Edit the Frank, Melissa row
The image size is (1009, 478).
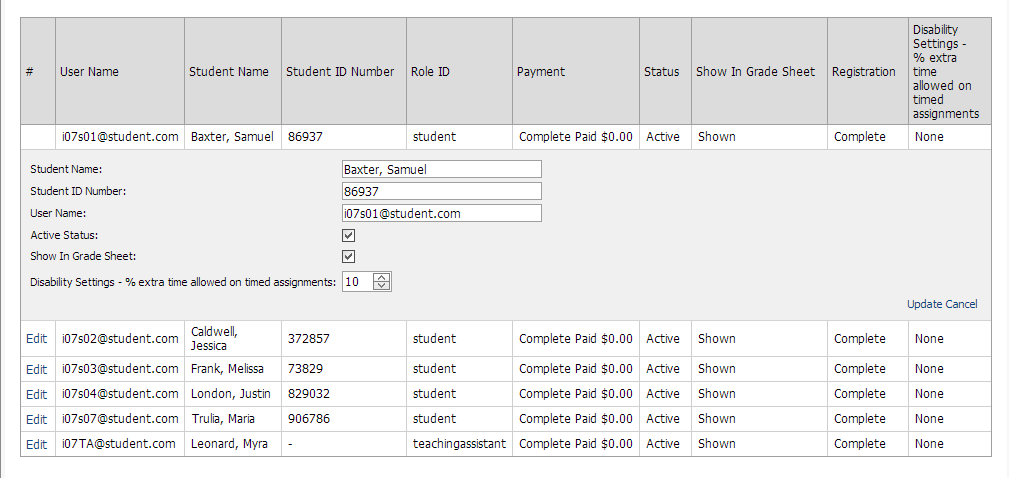36,369
